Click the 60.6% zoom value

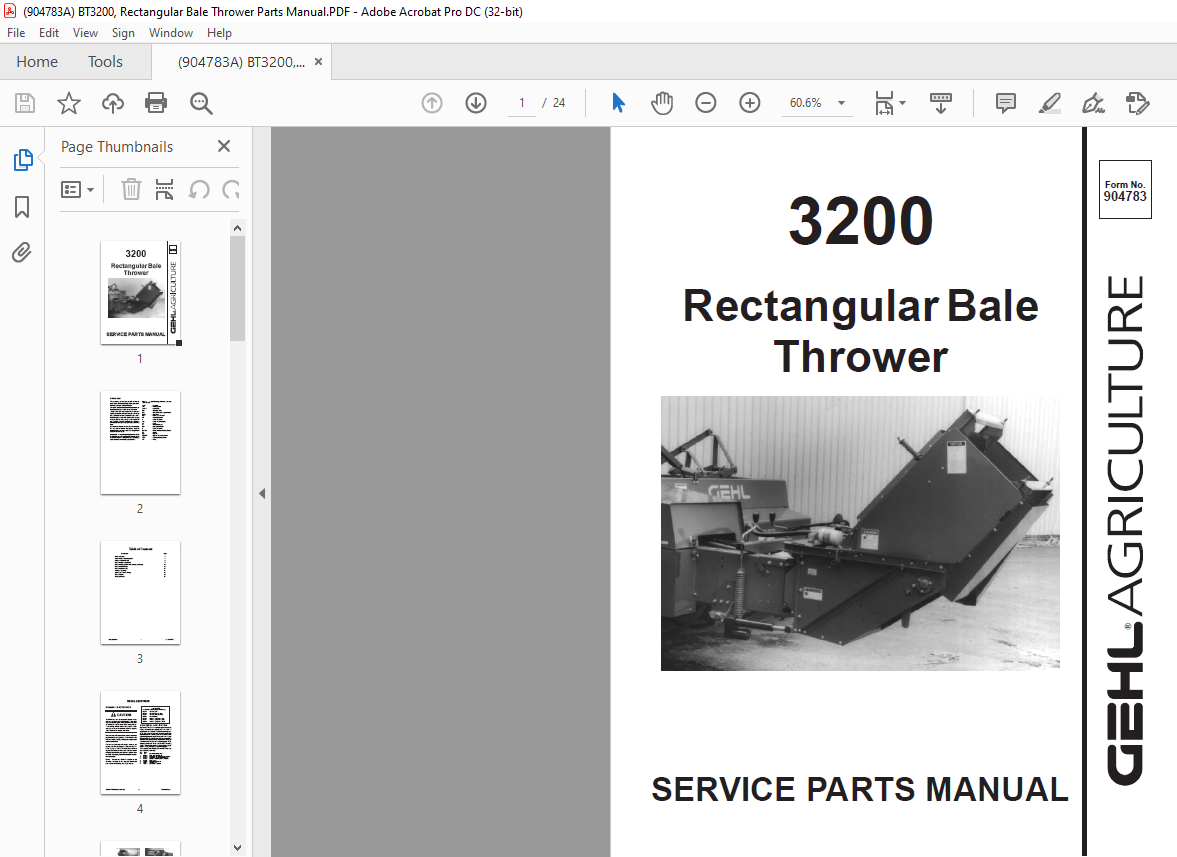(x=805, y=103)
